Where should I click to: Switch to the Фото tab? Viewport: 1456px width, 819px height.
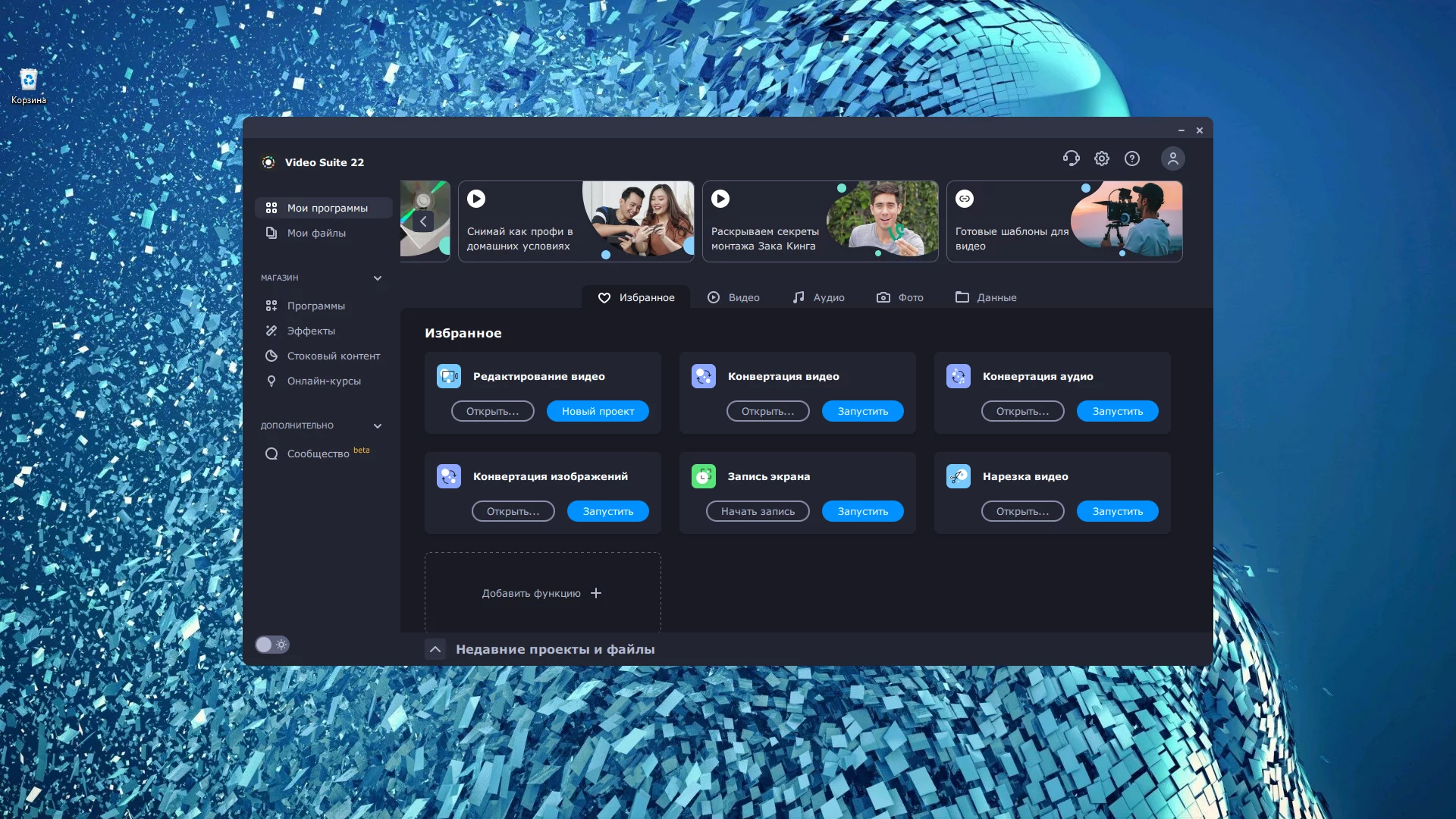900,297
